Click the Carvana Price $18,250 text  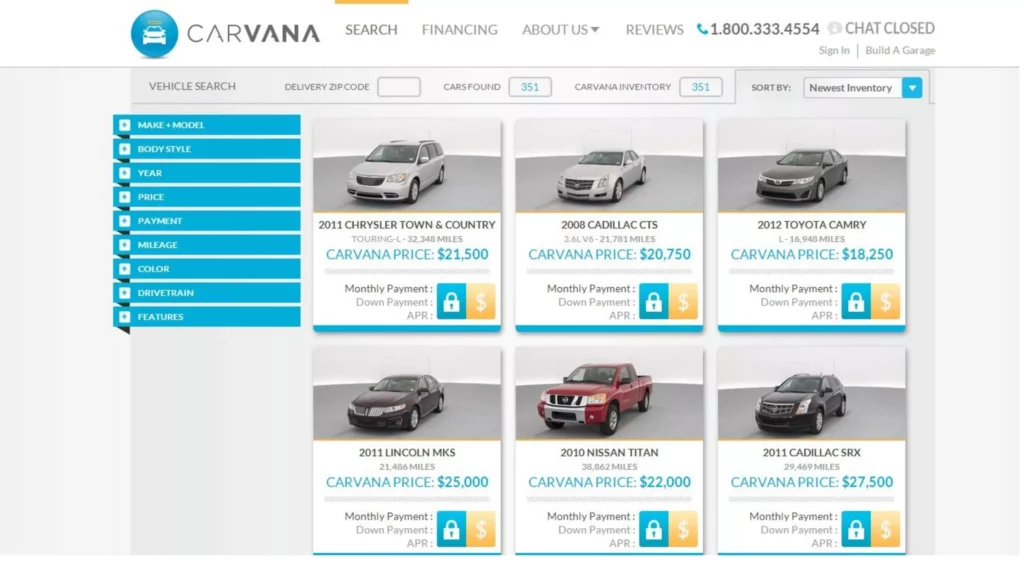tap(812, 255)
